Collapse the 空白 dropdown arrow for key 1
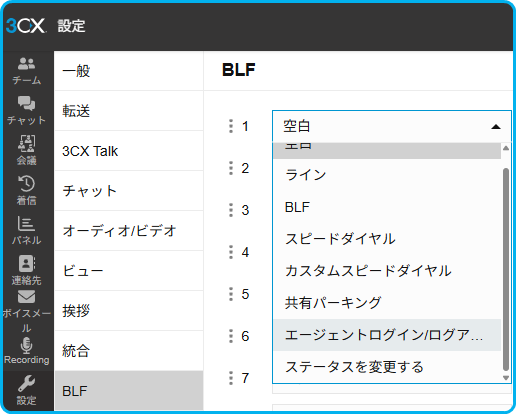The width and height of the screenshot is (516, 414). [x=496, y=127]
